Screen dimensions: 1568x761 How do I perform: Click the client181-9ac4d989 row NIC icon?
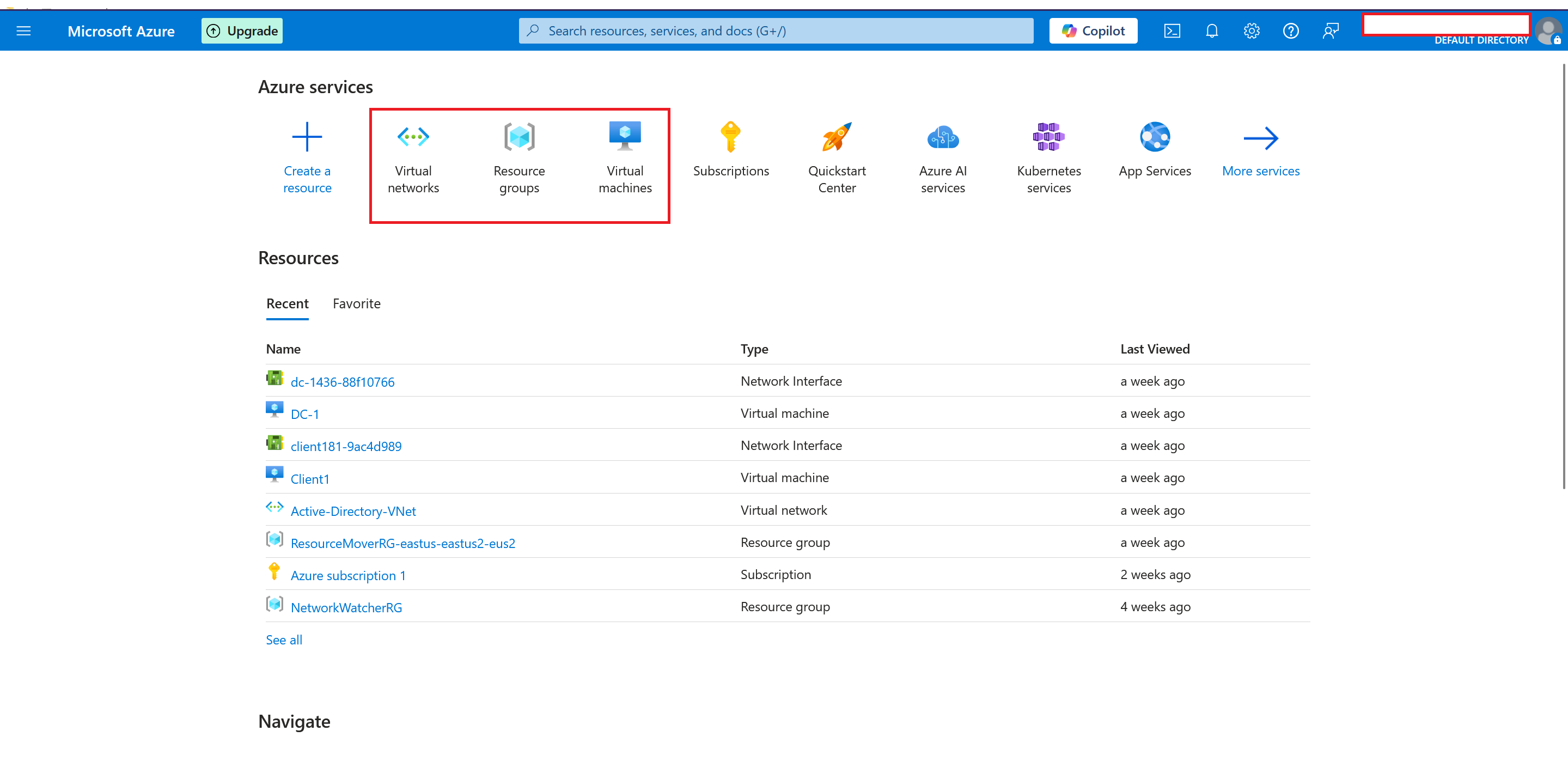(x=274, y=442)
